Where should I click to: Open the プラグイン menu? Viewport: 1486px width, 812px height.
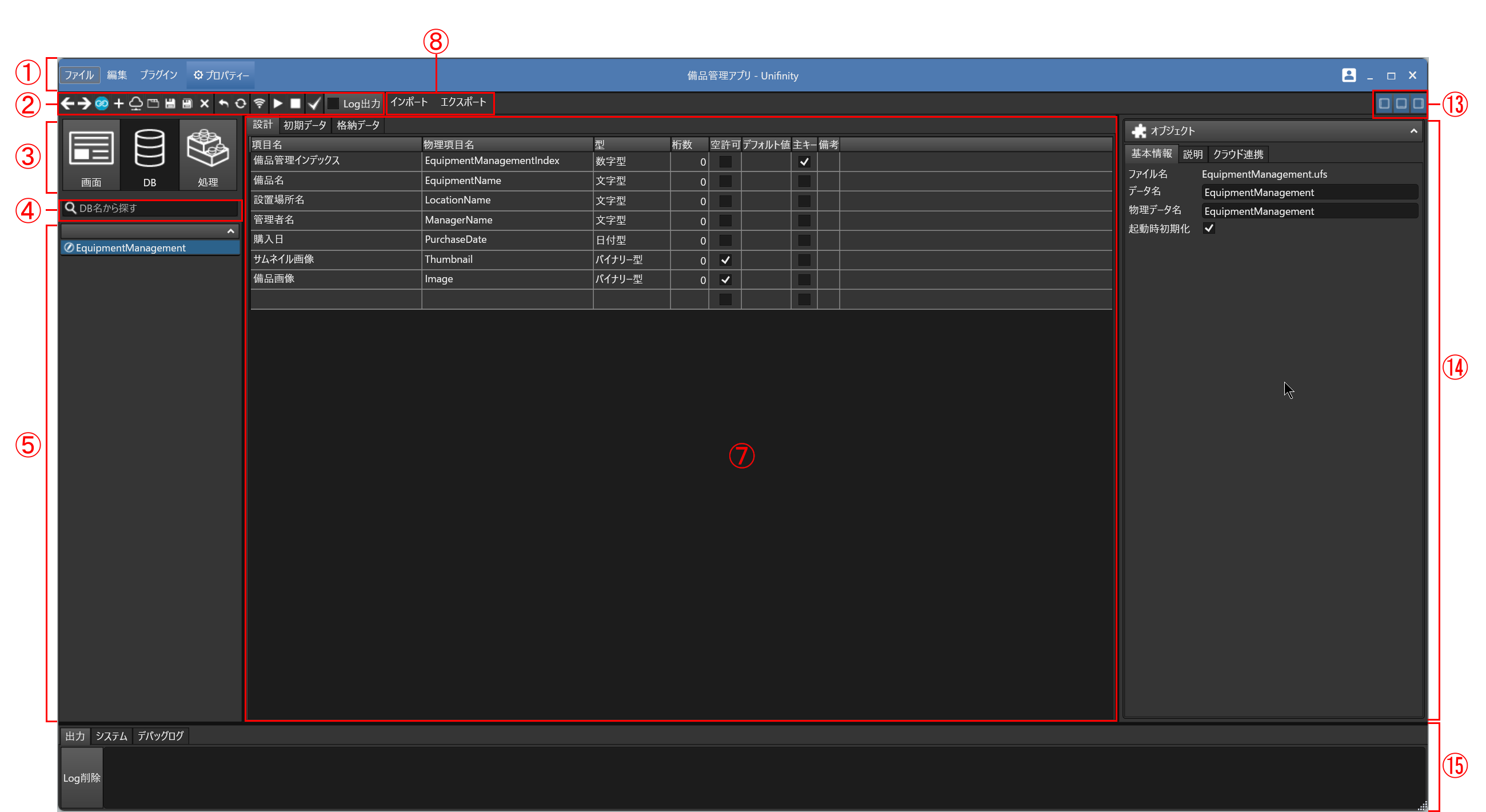point(159,75)
